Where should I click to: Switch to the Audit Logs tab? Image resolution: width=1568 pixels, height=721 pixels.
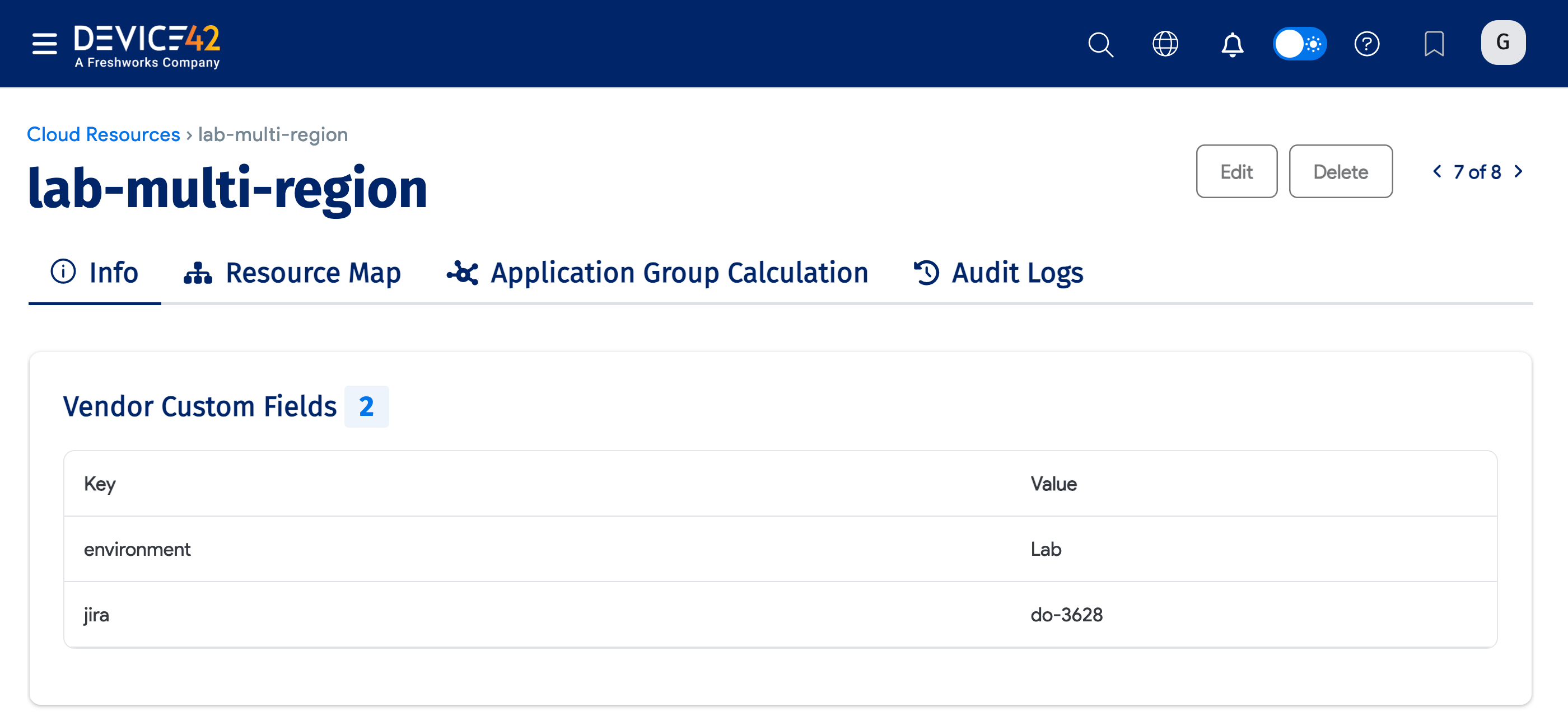click(998, 273)
